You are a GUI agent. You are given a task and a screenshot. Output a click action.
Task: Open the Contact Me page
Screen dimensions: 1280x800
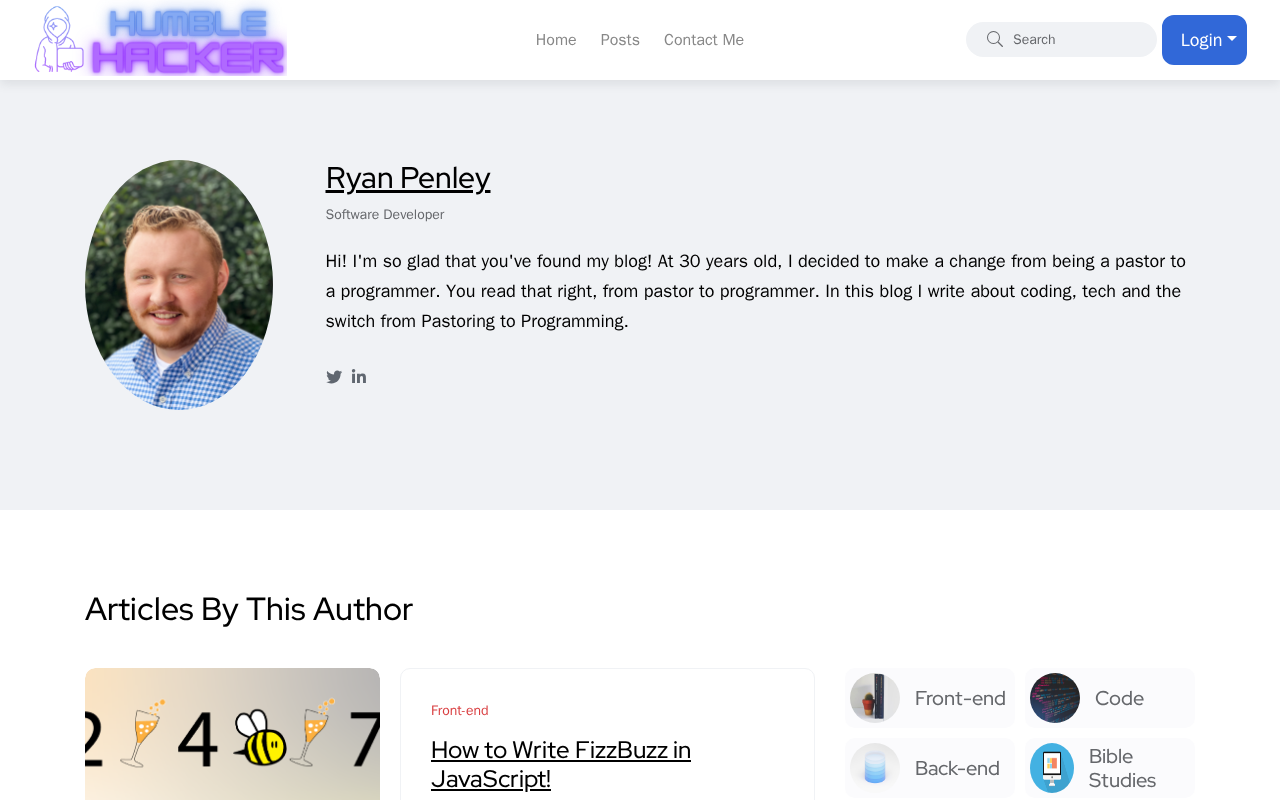point(704,40)
